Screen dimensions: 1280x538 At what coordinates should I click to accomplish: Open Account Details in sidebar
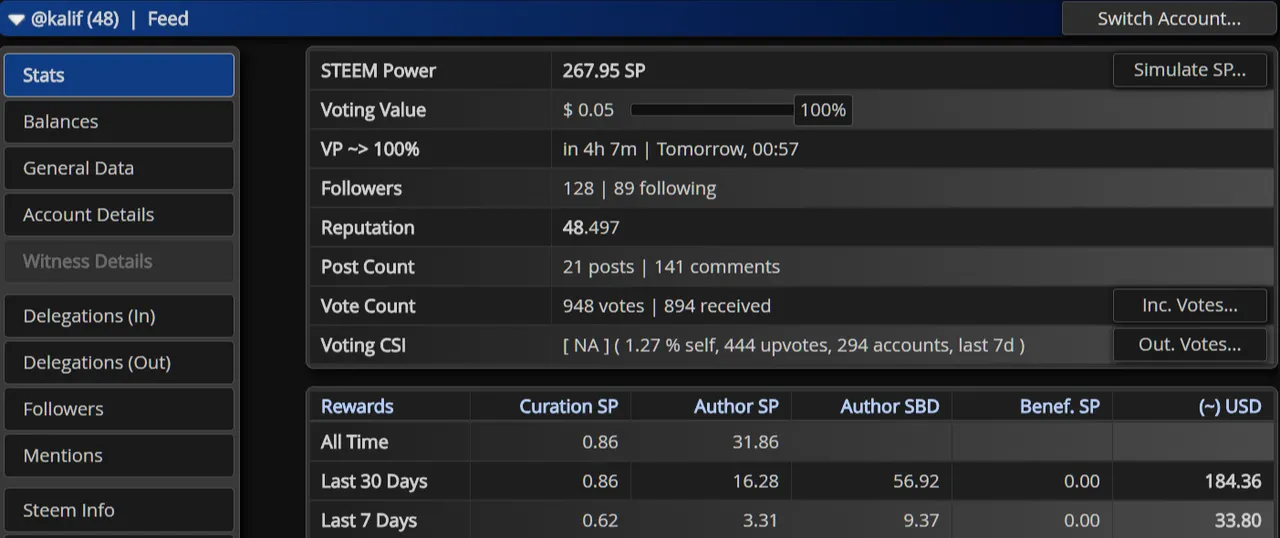point(119,215)
